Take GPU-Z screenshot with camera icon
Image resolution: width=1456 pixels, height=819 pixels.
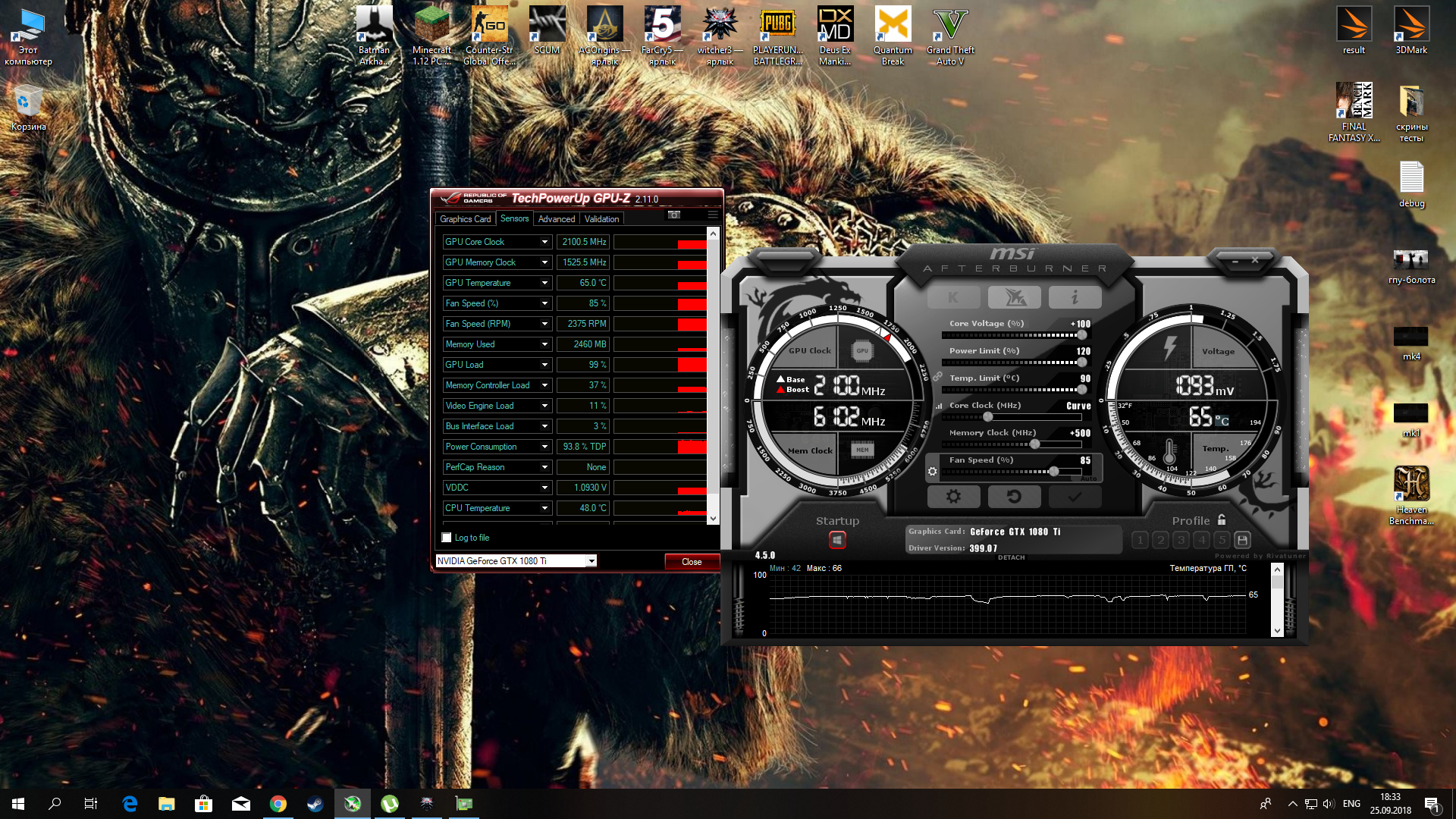(674, 215)
